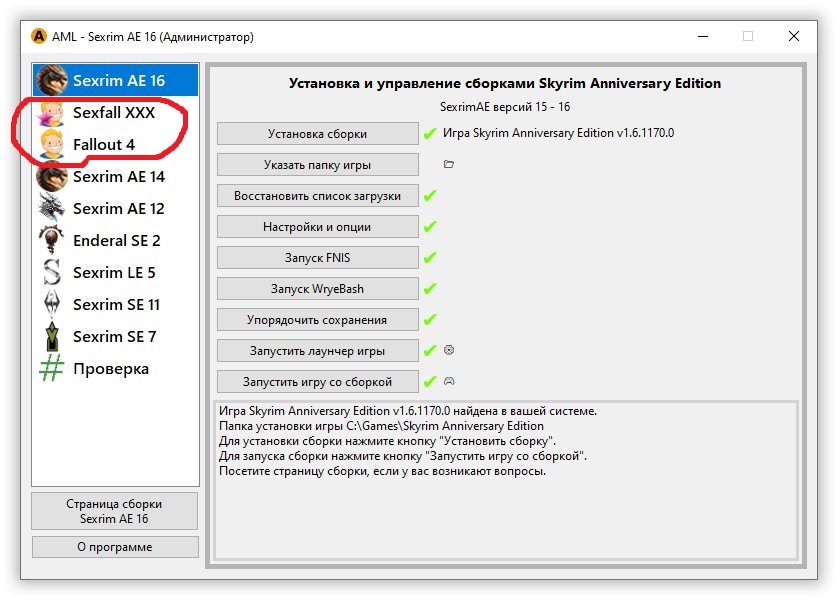Click the gear icon next to launcher button
This screenshot has width=838, height=600.
point(449,350)
